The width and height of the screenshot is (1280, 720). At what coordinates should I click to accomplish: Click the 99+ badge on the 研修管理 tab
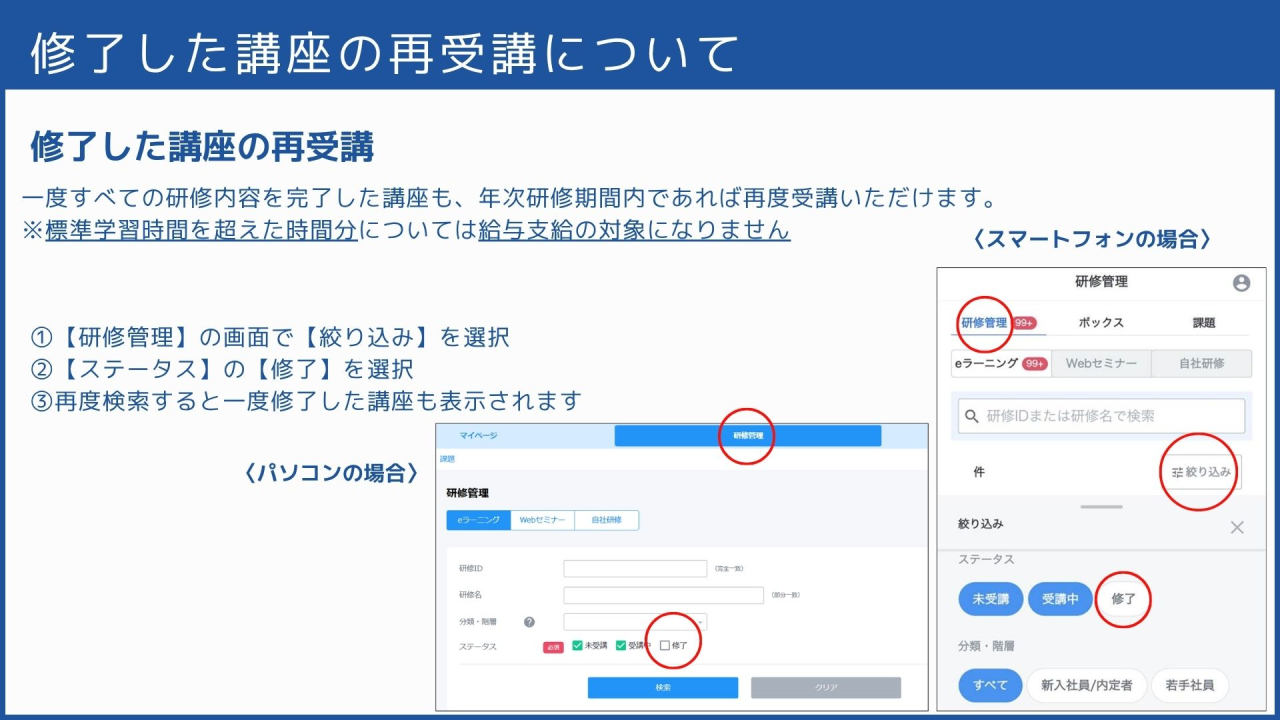(1024, 322)
